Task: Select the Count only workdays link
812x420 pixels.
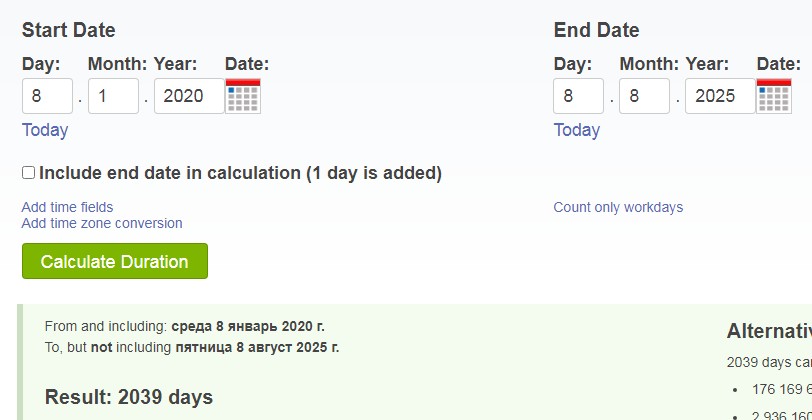Action: tap(618, 207)
